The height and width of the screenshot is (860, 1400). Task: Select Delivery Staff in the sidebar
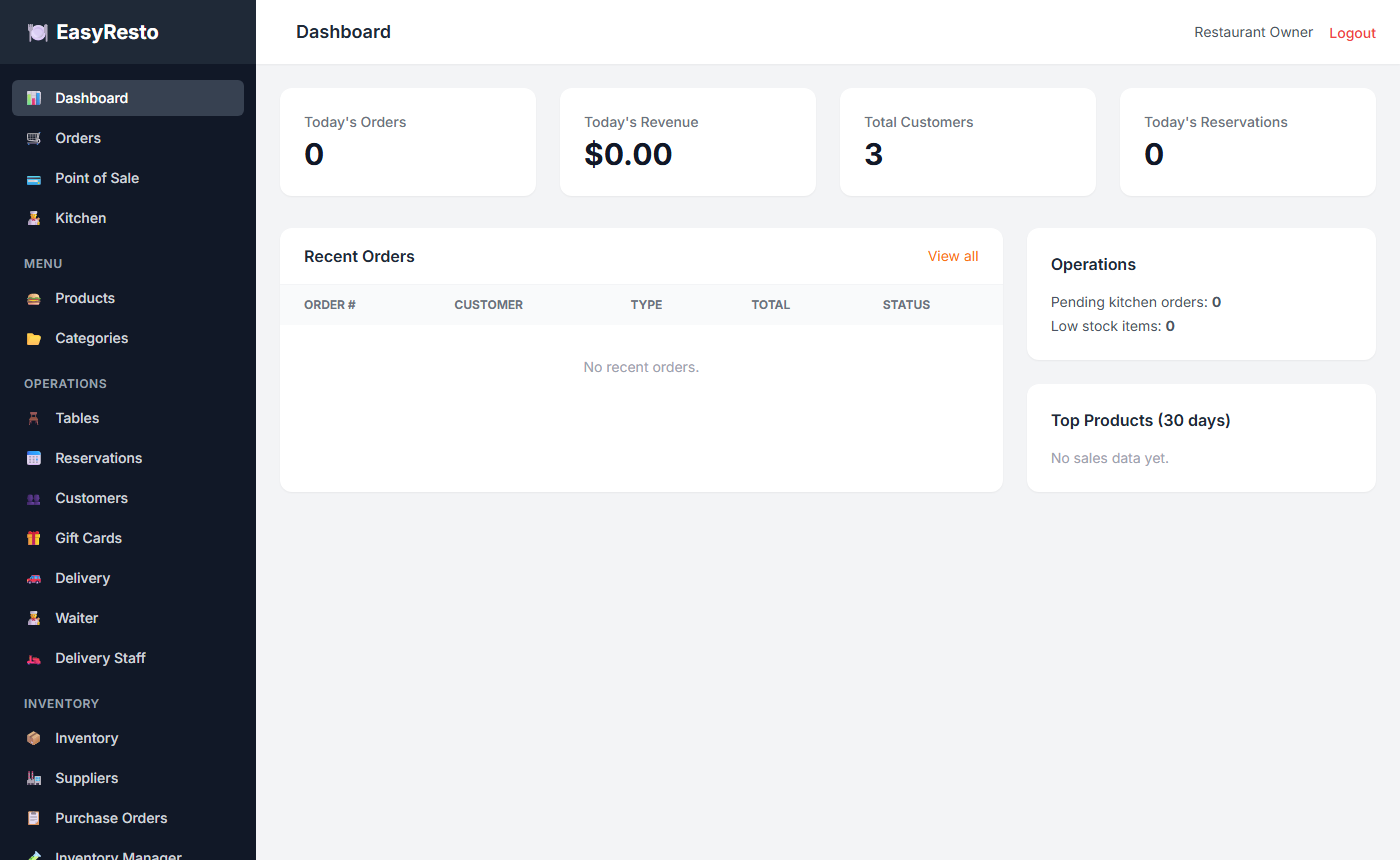pyautogui.click(x=128, y=658)
